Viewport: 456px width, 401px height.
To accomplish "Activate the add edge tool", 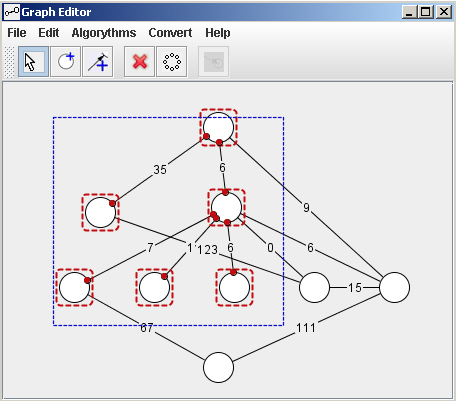I will coord(98,62).
